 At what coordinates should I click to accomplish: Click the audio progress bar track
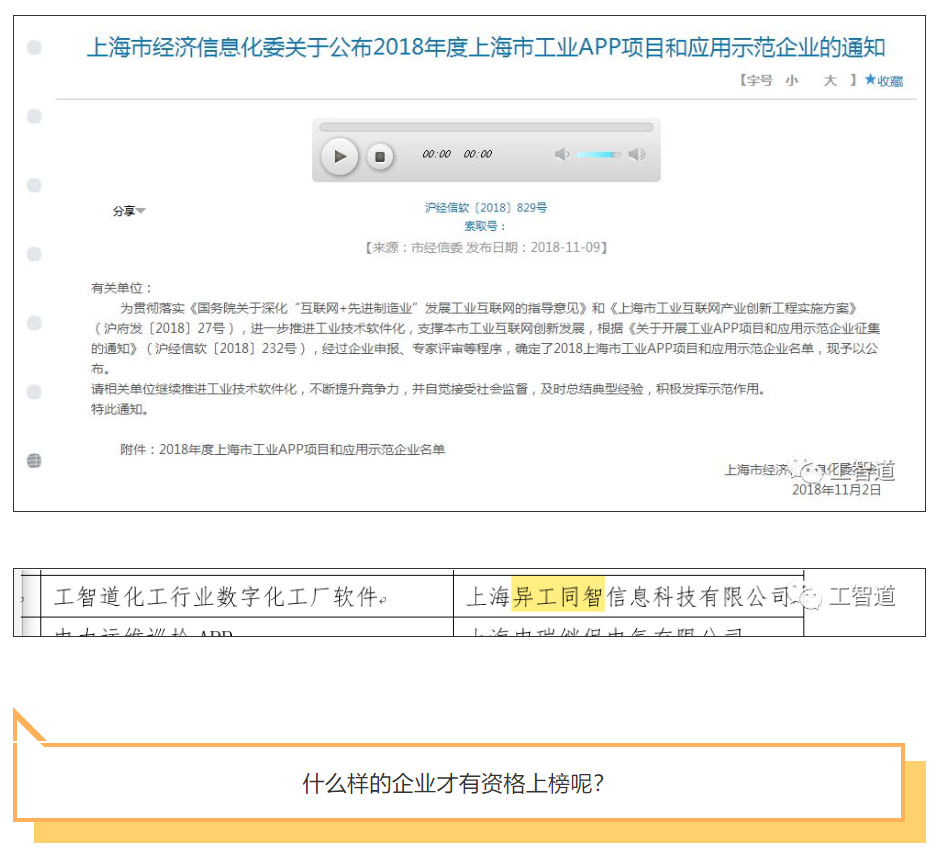486,127
